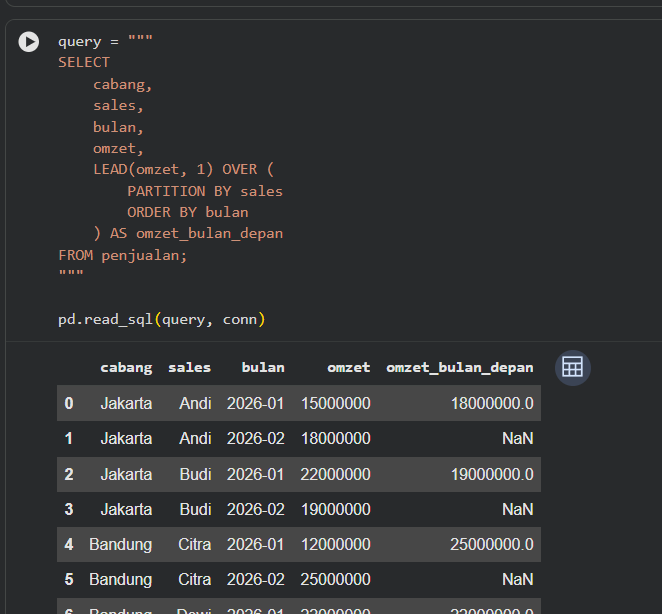Place cursor on the sales, code line
Image resolution: width=662 pixels, height=614 pixels.
click(119, 106)
